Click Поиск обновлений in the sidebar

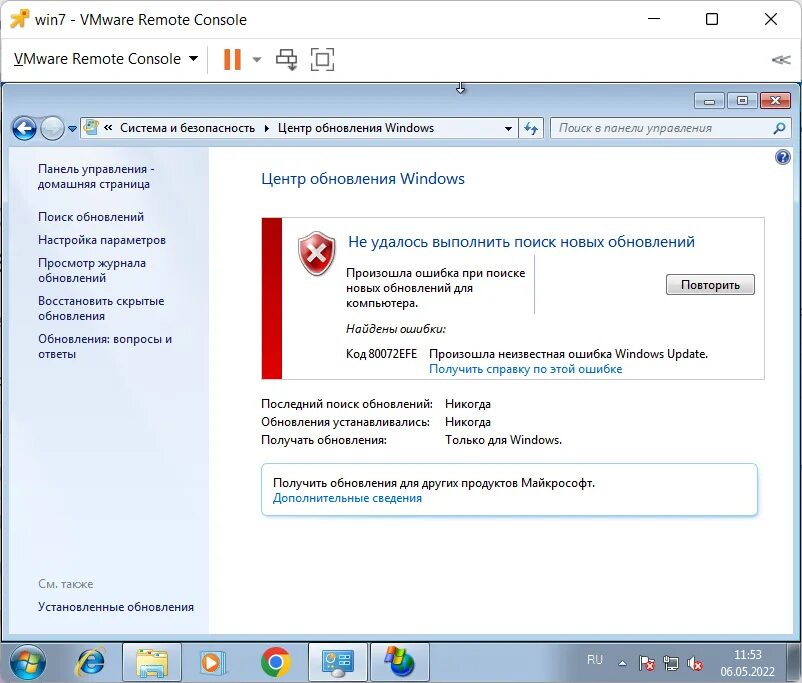tap(91, 217)
